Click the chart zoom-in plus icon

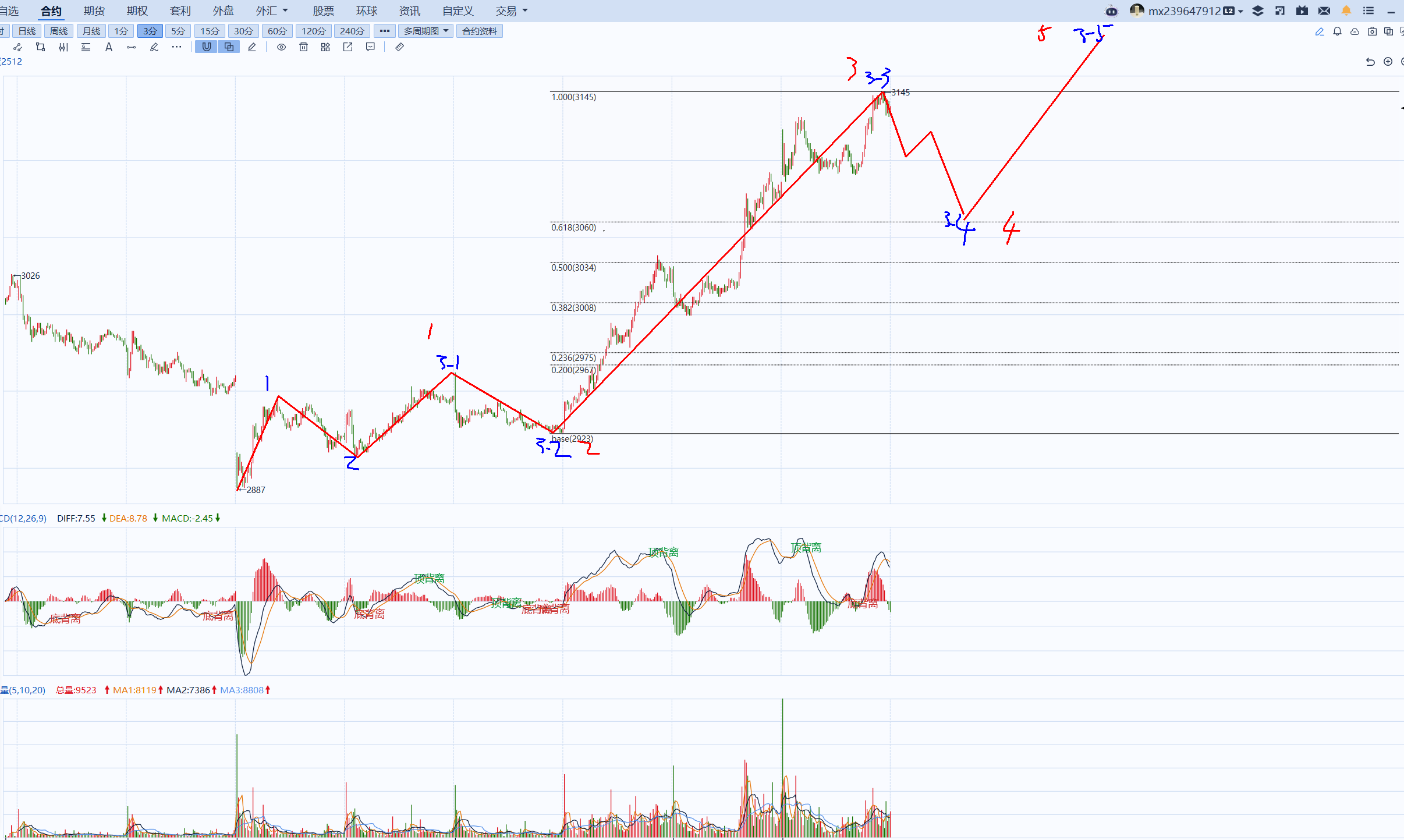click(1388, 62)
